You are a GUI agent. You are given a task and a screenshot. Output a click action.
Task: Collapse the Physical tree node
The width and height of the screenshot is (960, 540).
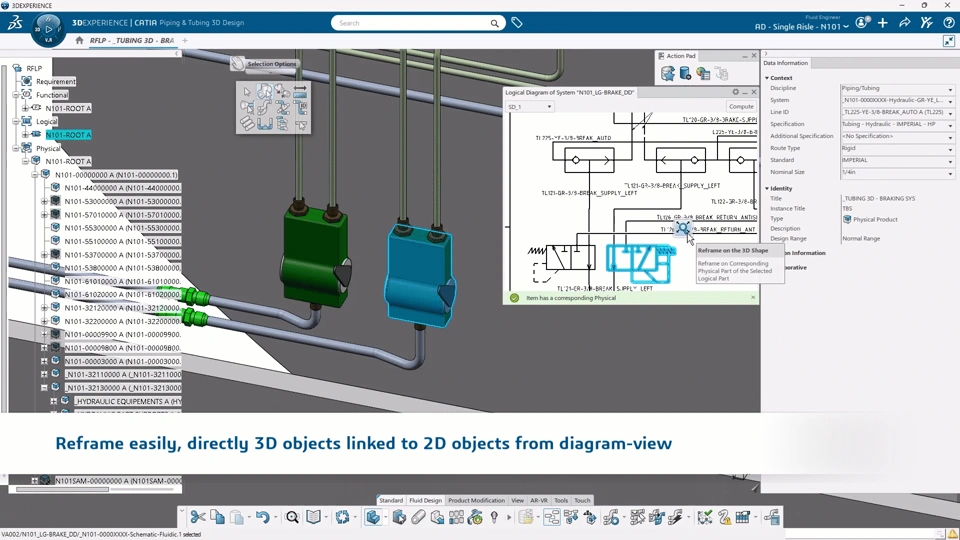coord(15,148)
